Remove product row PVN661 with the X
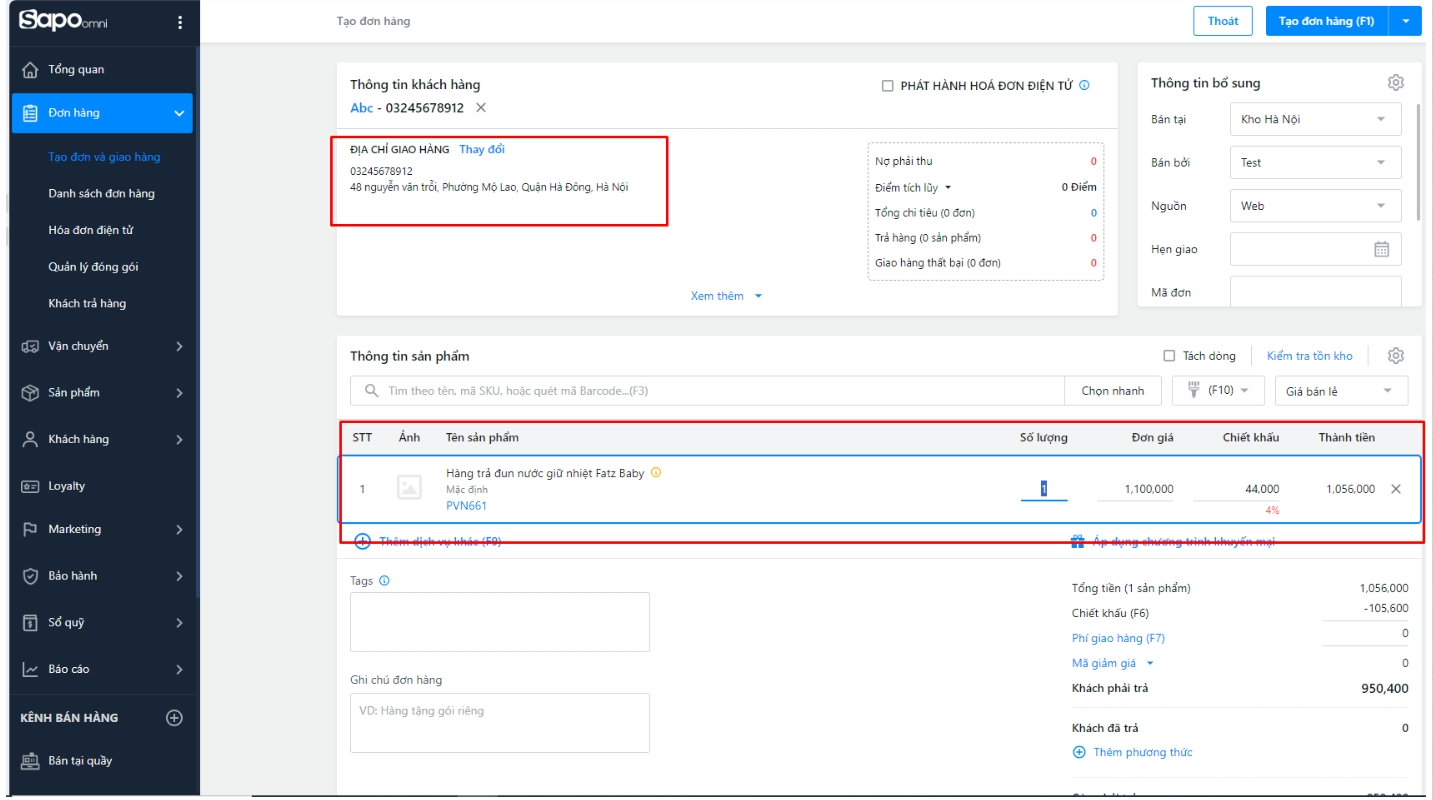The width and height of the screenshot is (1433, 800). click(x=1396, y=489)
